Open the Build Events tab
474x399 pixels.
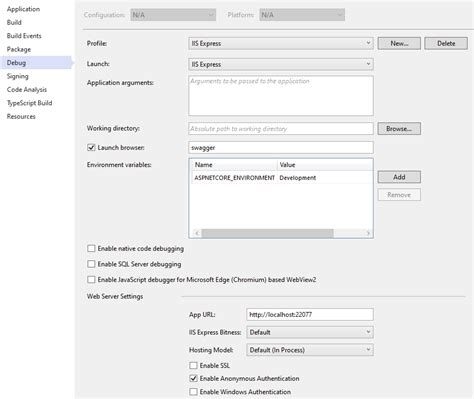click(24, 36)
